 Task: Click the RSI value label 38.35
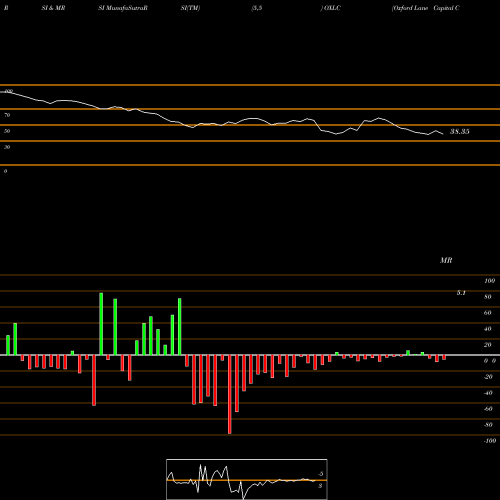pyautogui.click(x=460, y=132)
